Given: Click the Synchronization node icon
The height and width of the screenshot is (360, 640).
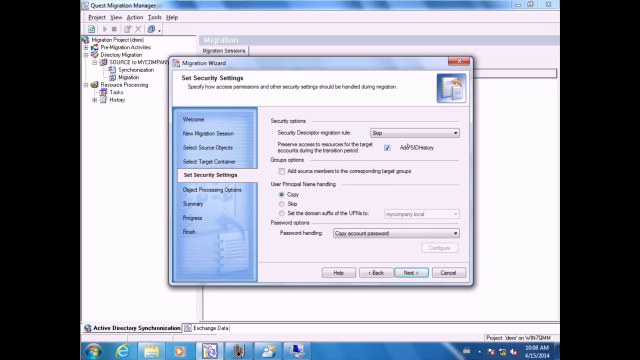Looking at the screenshot, I should coord(112,70).
